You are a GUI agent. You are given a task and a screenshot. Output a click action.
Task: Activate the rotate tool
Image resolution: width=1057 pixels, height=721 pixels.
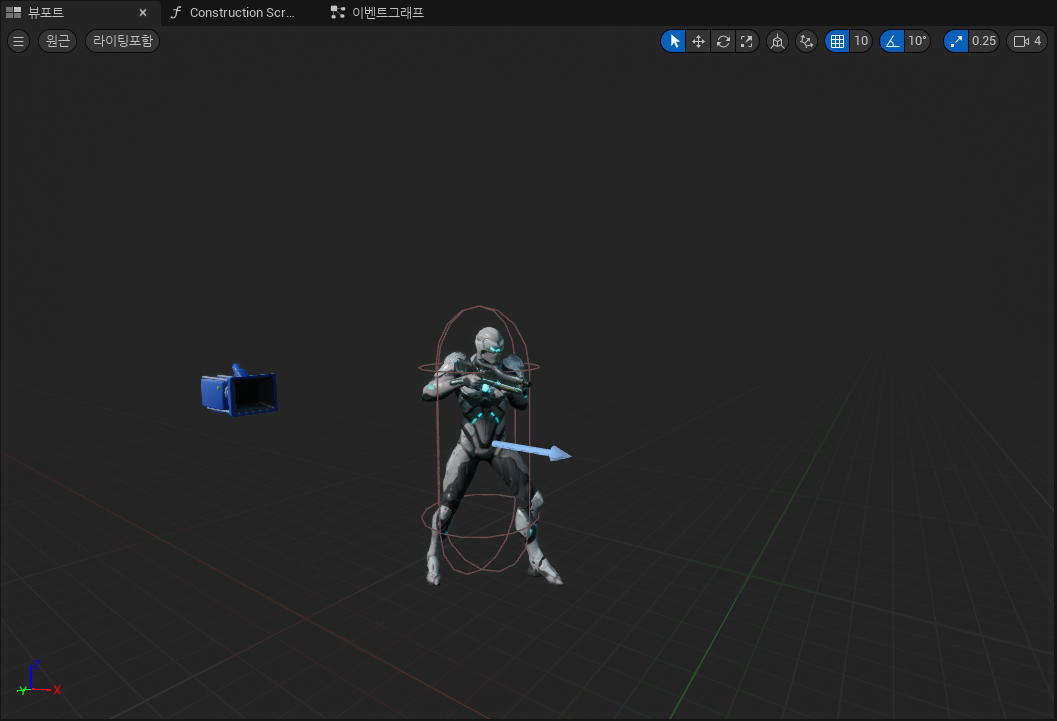(723, 41)
